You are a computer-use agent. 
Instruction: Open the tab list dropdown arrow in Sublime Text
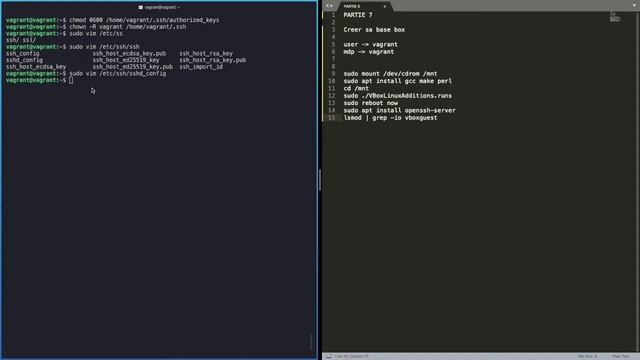pyautogui.click(x=634, y=6)
